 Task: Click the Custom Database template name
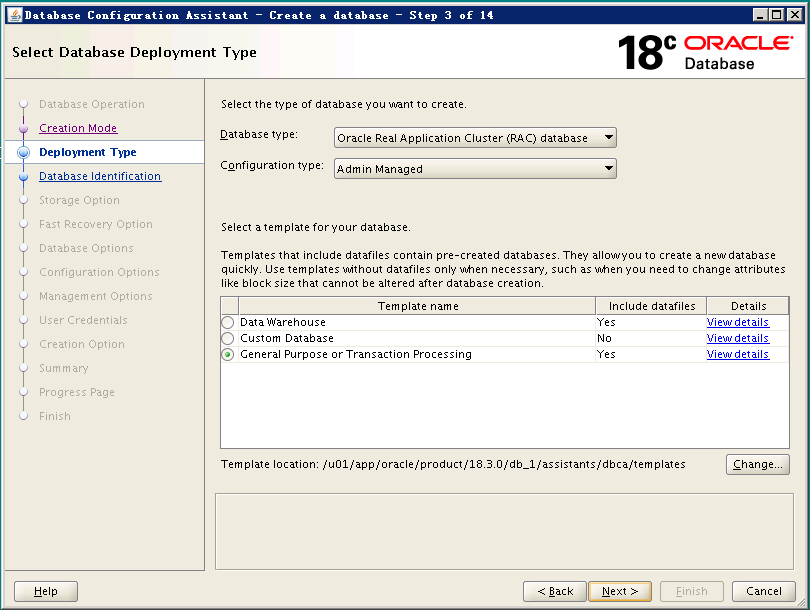(x=287, y=338)
